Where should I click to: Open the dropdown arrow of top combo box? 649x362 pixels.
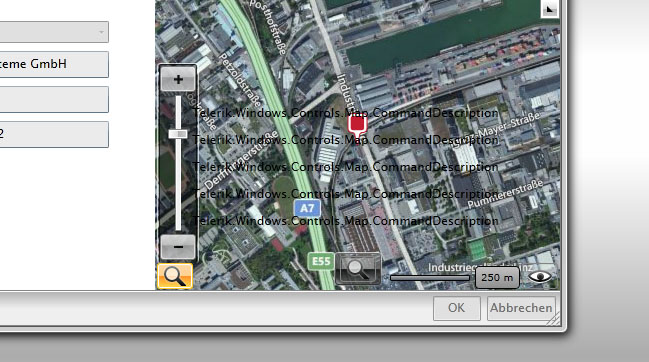101,32
